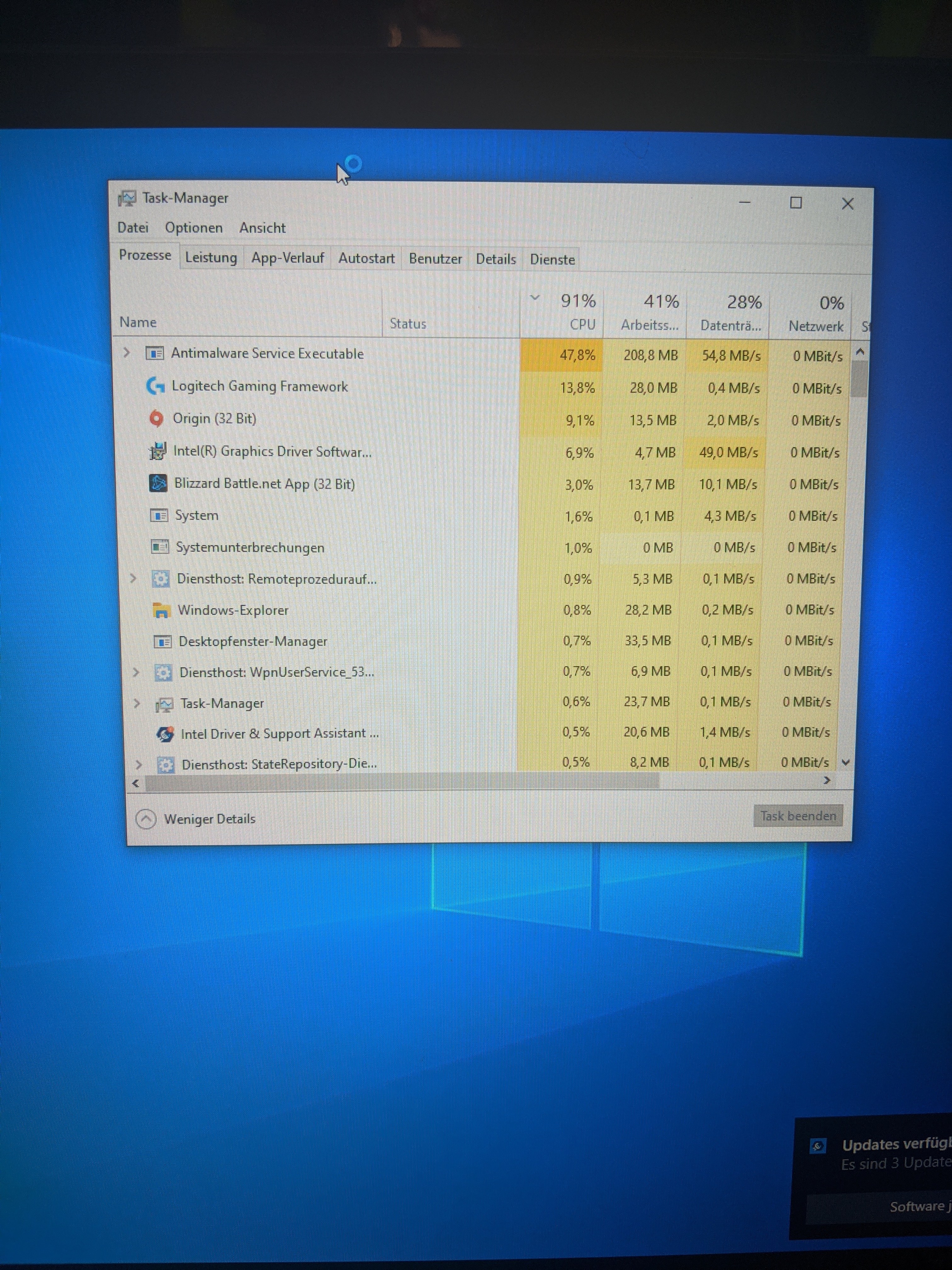Expand the Task-Manager process group

tap(137, 703)
